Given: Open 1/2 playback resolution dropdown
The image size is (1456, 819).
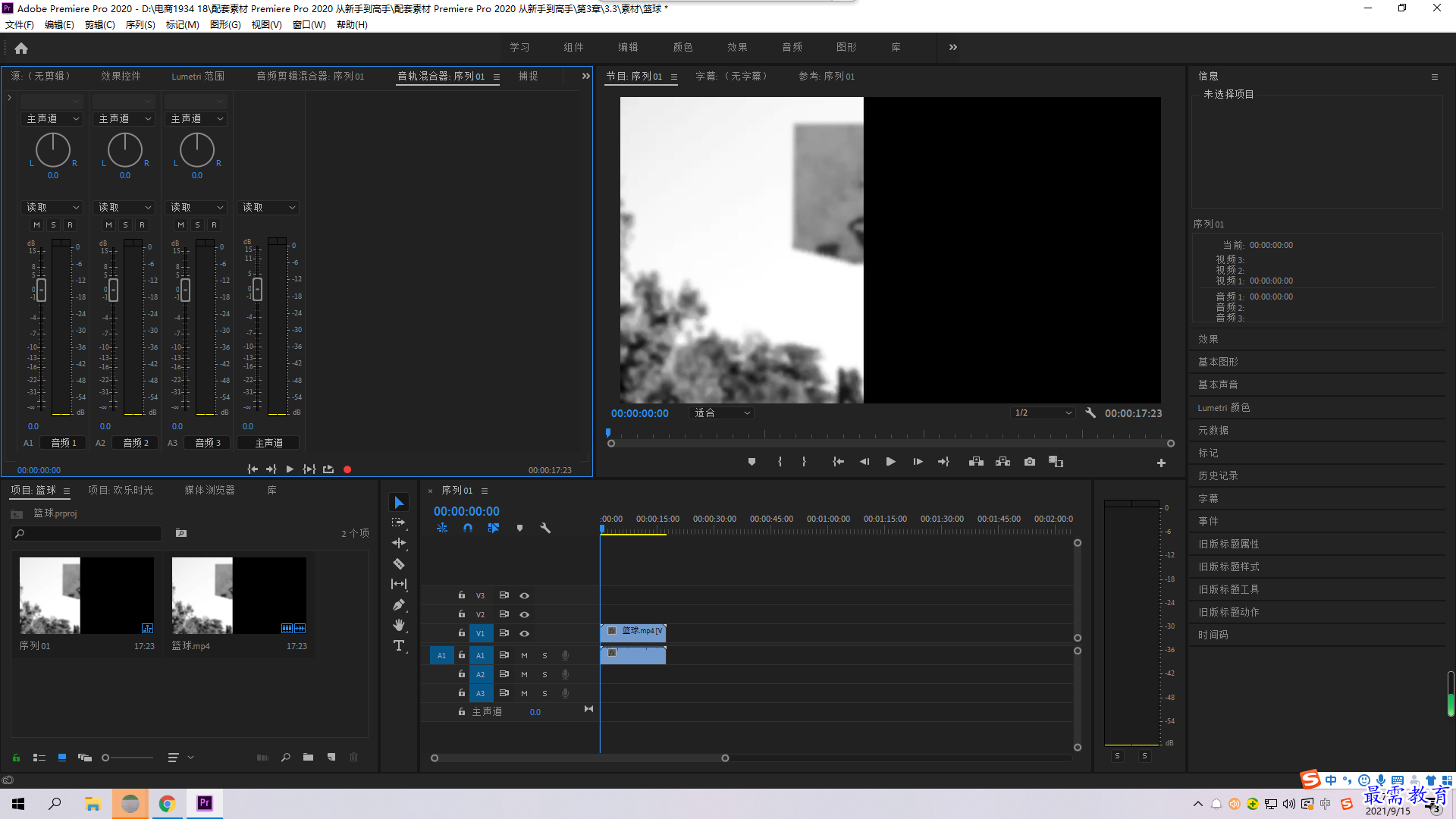Looking at the screenshot, I should [x=1043, y=413].
